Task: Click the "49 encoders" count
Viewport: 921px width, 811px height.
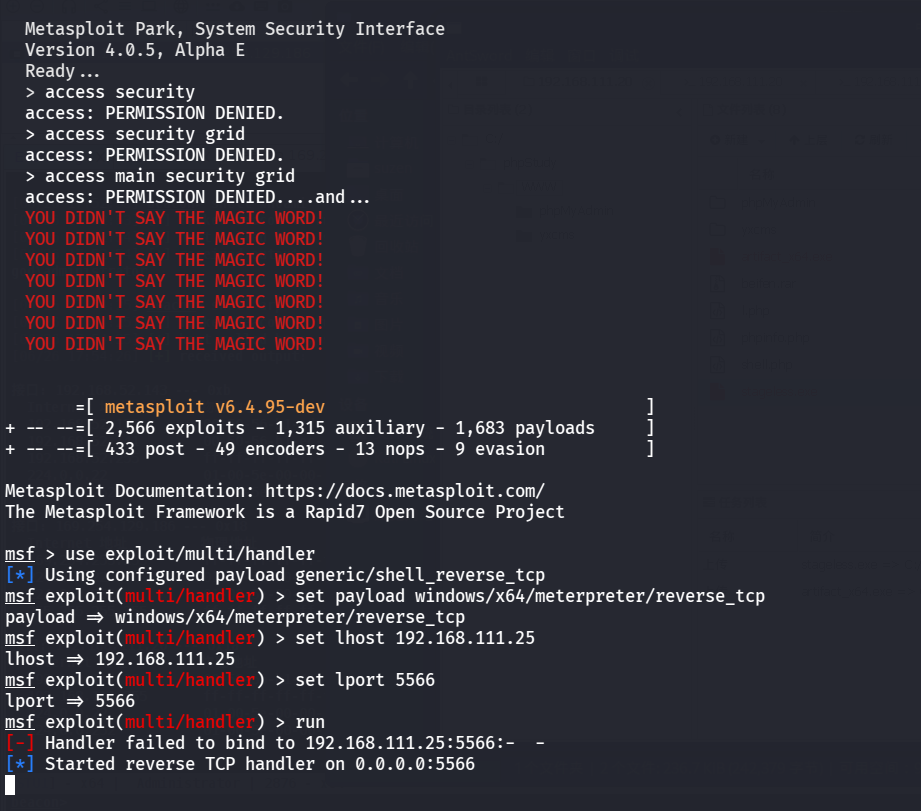Action: click(270, 449)
